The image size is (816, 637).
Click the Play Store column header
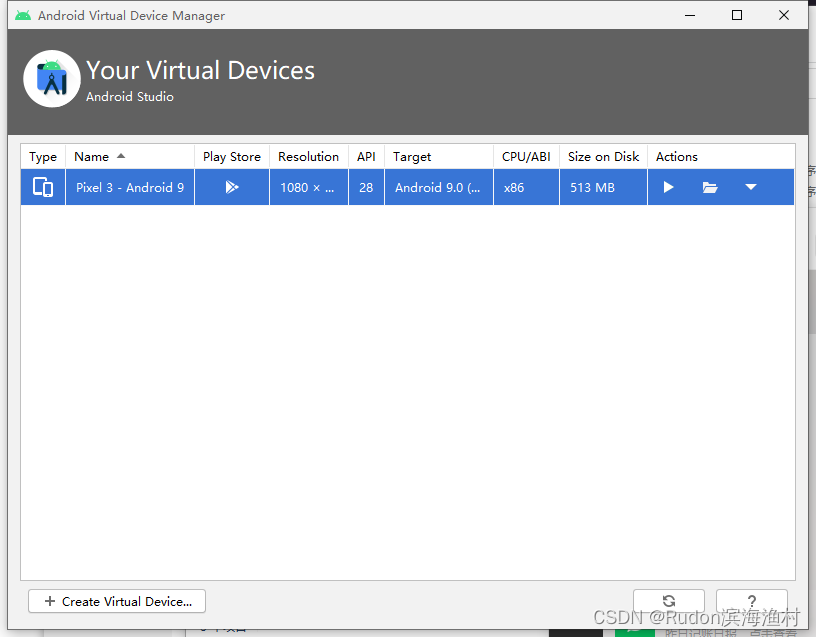pyautogui.click(x=232, y=157)
